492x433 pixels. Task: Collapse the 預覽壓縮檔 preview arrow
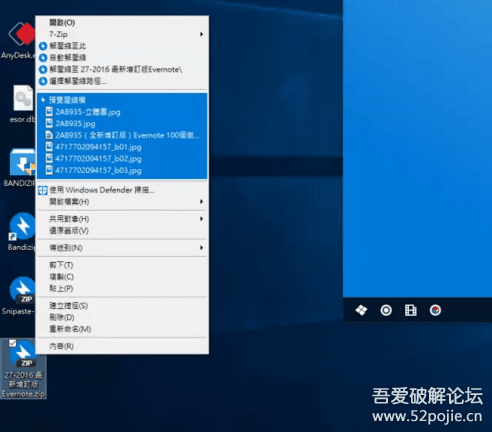coord(43,100)
